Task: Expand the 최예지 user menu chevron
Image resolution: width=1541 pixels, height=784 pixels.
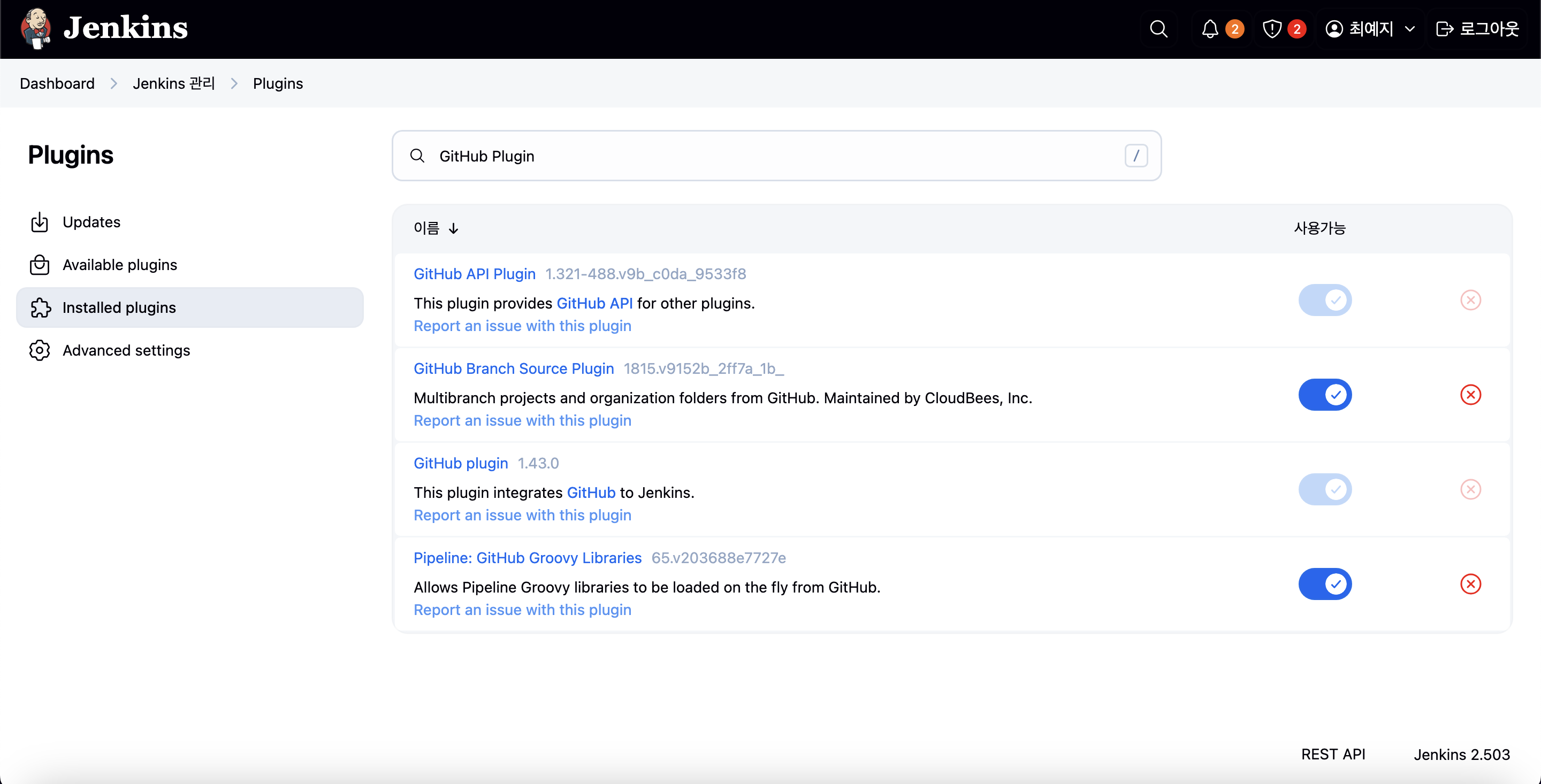Action: click(1409, 29)
